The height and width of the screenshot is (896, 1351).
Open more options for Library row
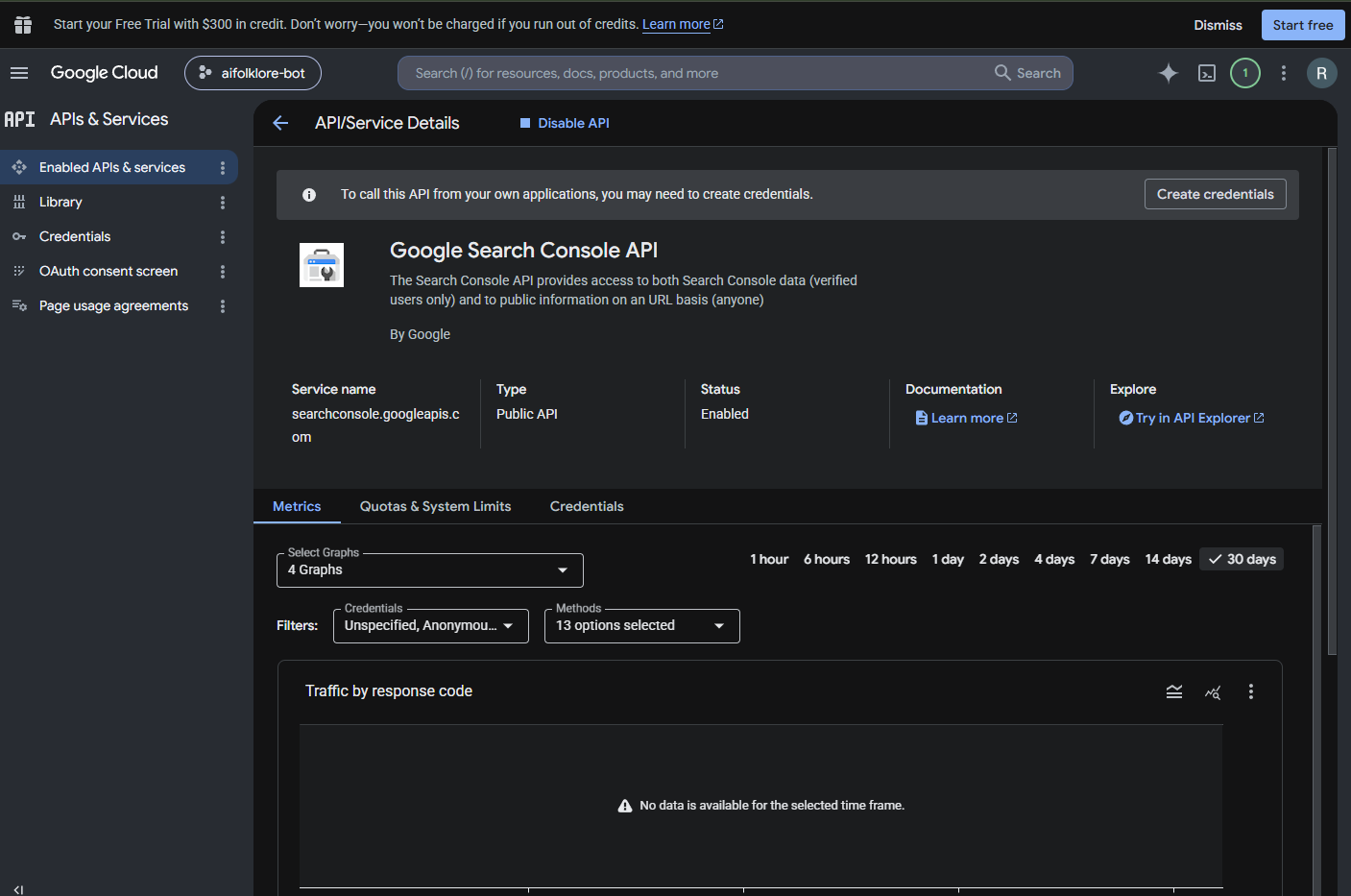point(223,202)
